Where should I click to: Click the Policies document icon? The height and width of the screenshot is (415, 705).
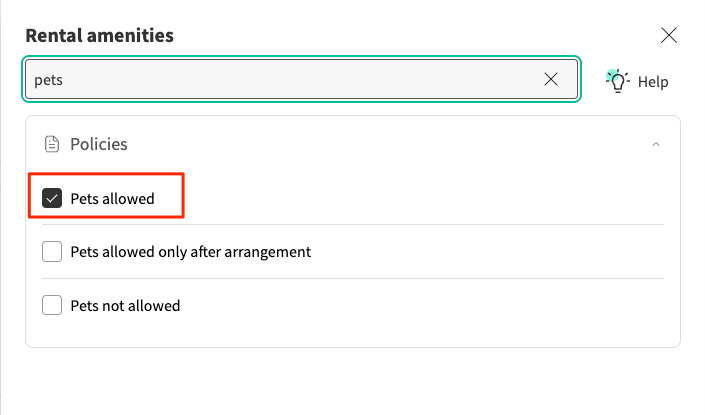52,144
